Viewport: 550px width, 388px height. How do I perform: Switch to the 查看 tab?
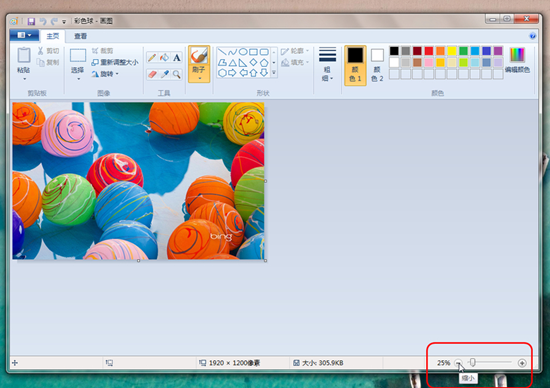[x=80, y=36]
